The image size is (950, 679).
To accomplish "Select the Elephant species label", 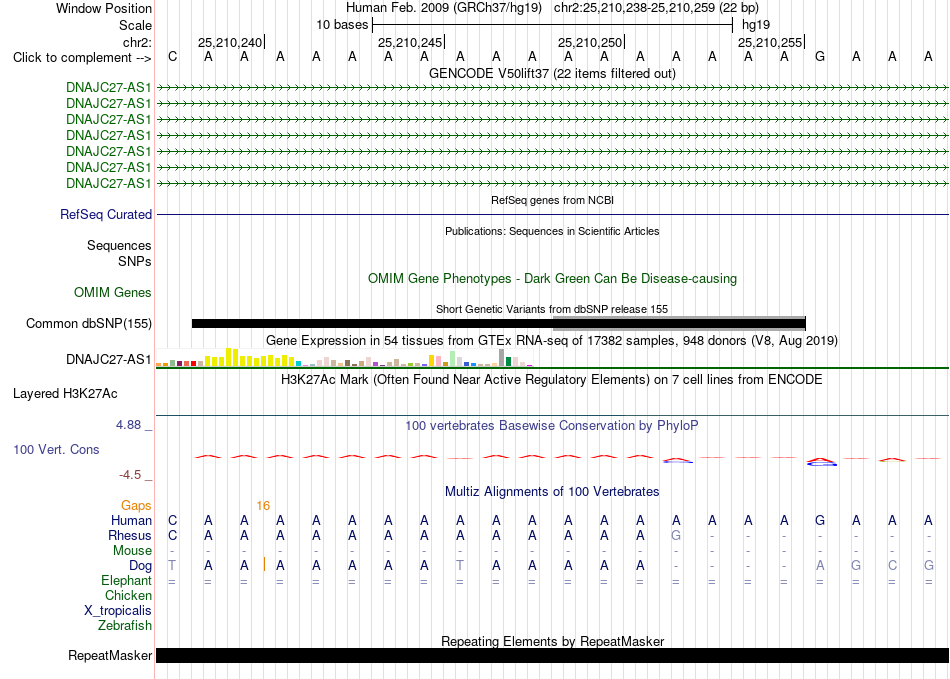I will coord(126,580).
